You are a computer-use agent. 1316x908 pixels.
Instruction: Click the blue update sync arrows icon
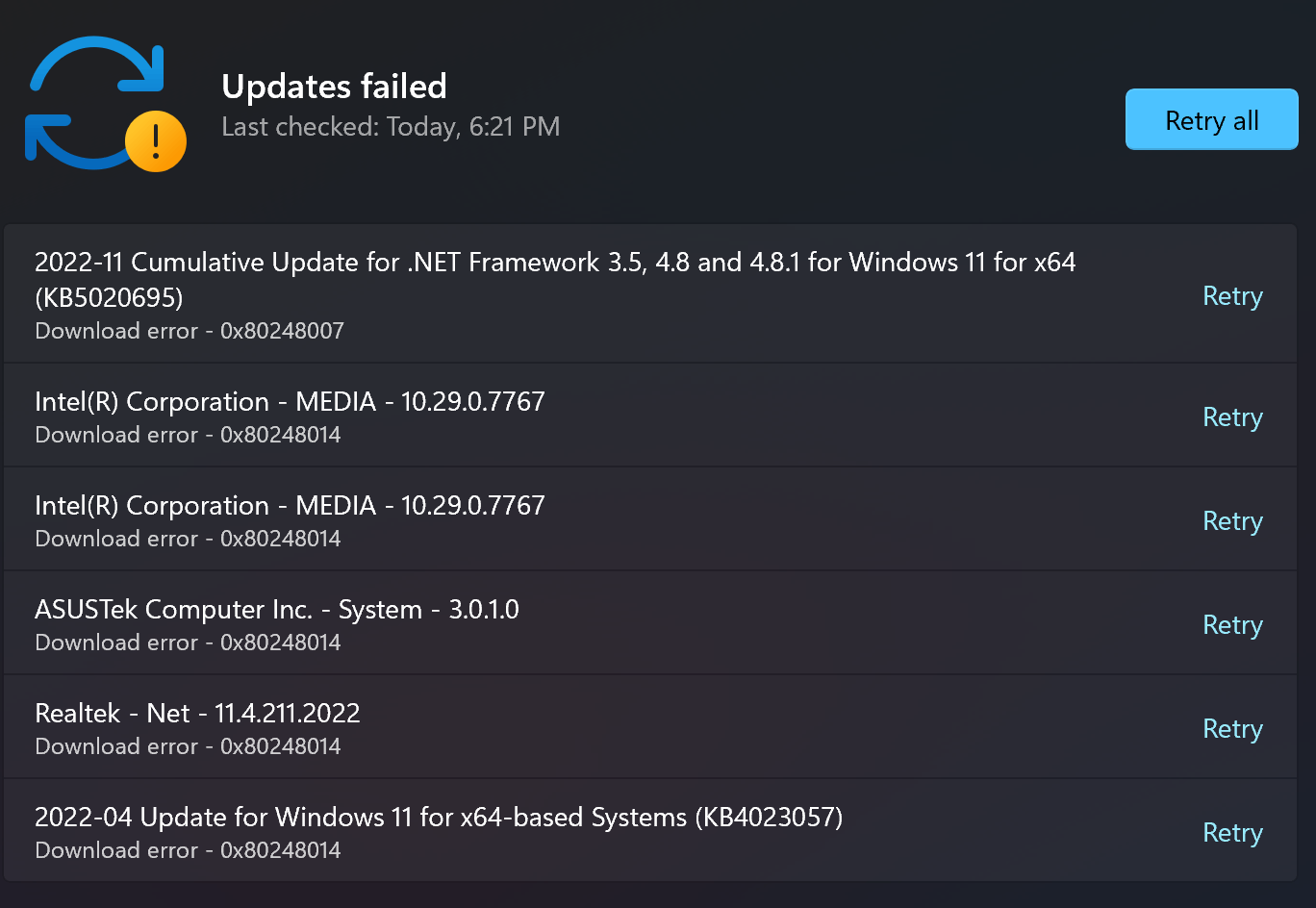96,103
